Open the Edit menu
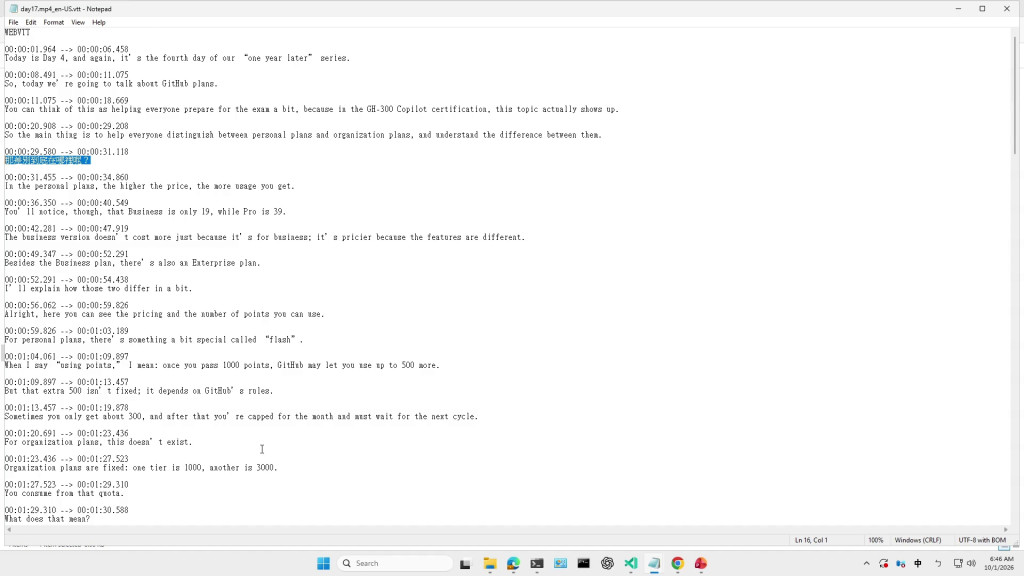Screen dimensions: 1024x576 pyautogui.click(x=31, y=22)
